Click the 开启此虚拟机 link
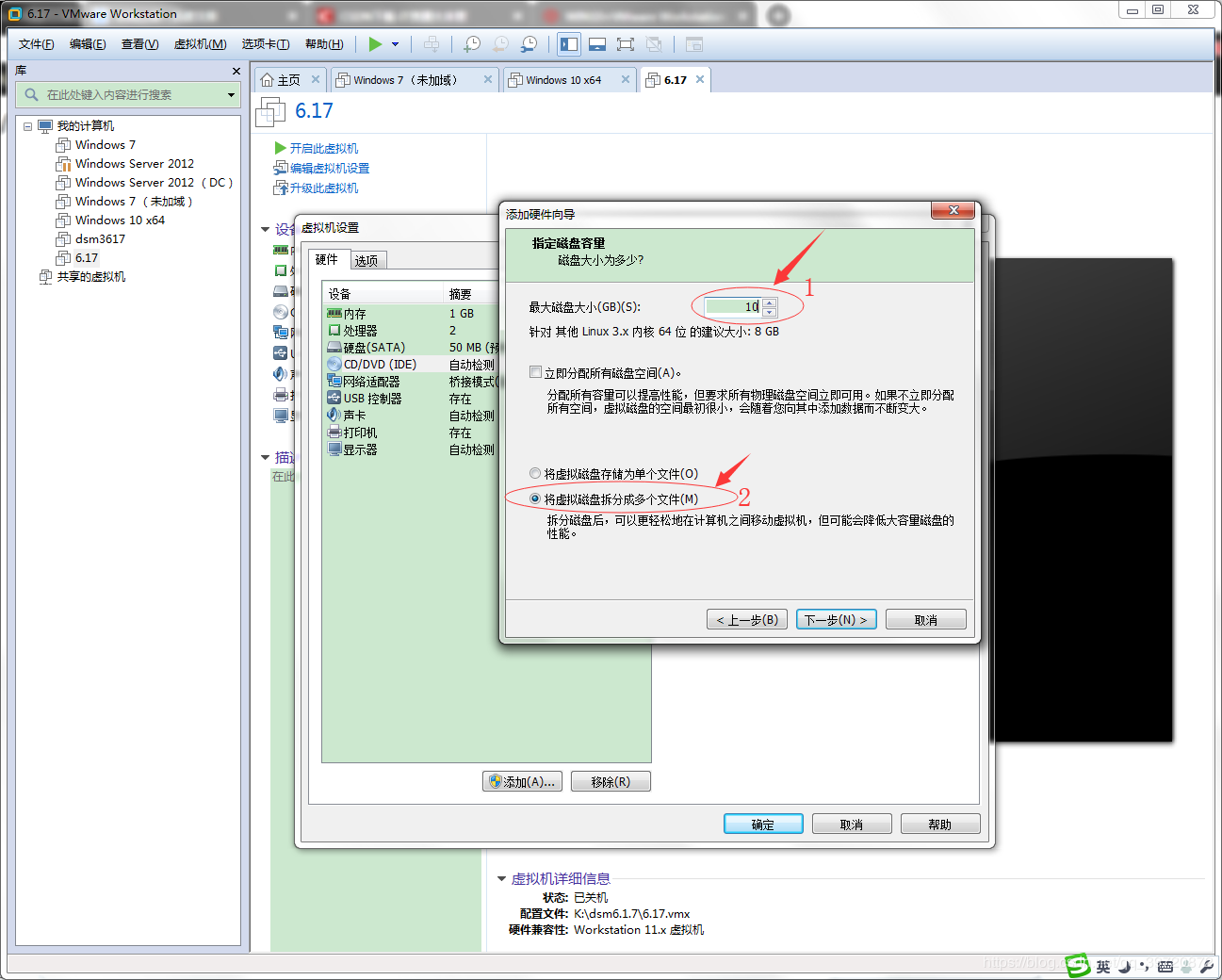Image resolution: width=1222 pixels, height=980 pixels. 323,149
